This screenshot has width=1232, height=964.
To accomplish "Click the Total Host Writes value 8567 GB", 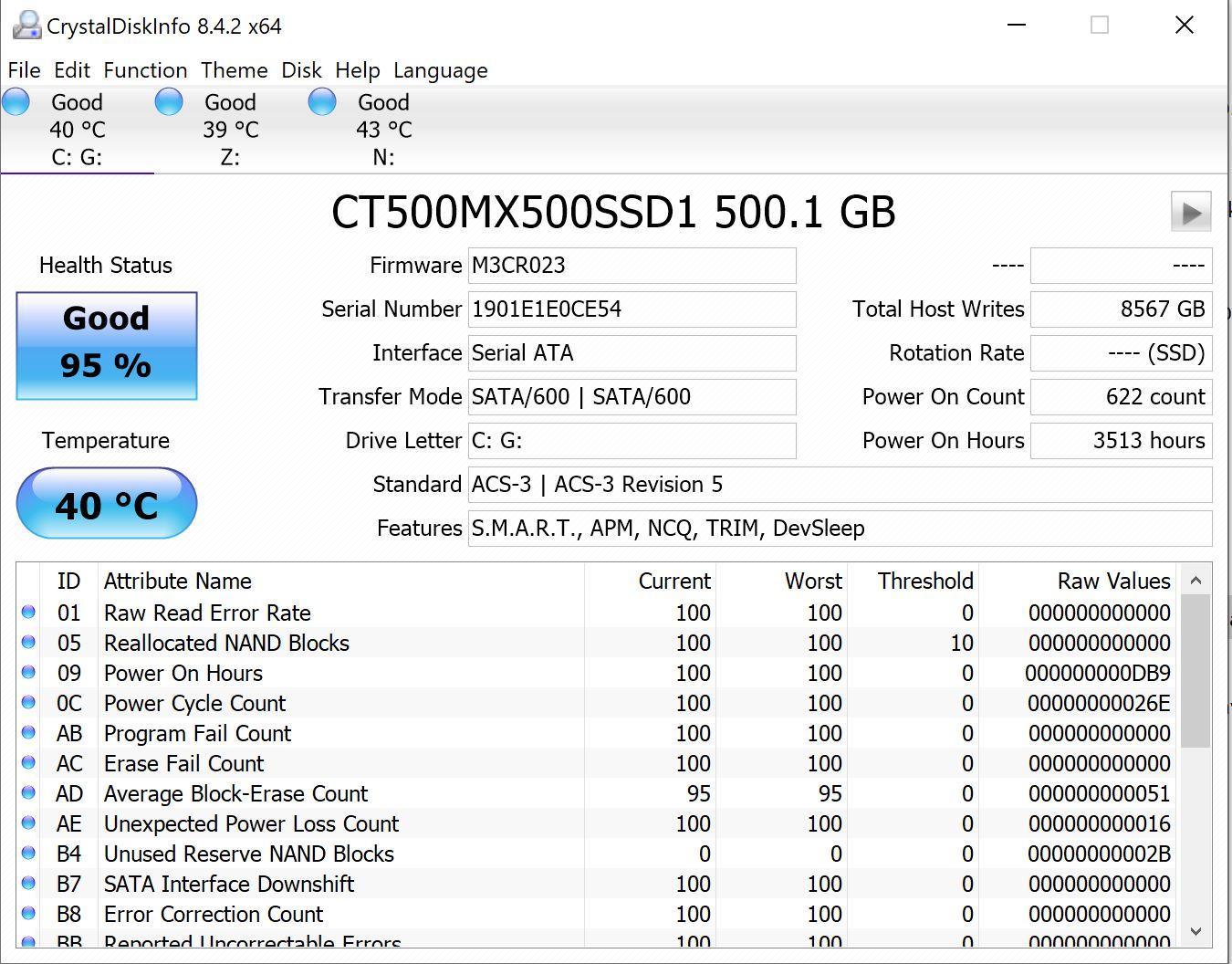I will pos(1121,309).
